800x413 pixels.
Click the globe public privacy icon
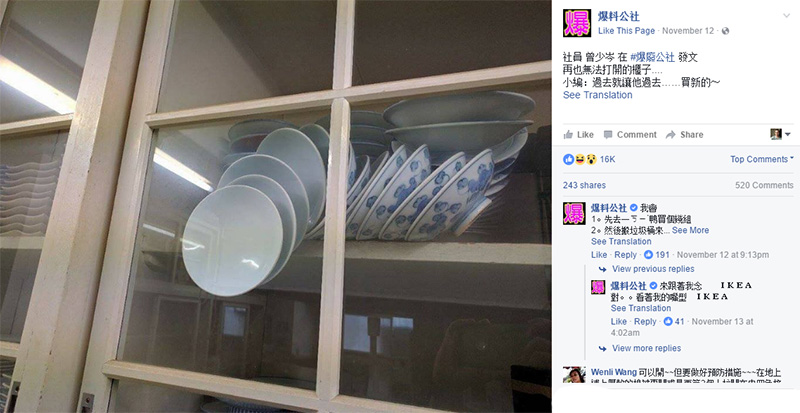coord(725,31)
